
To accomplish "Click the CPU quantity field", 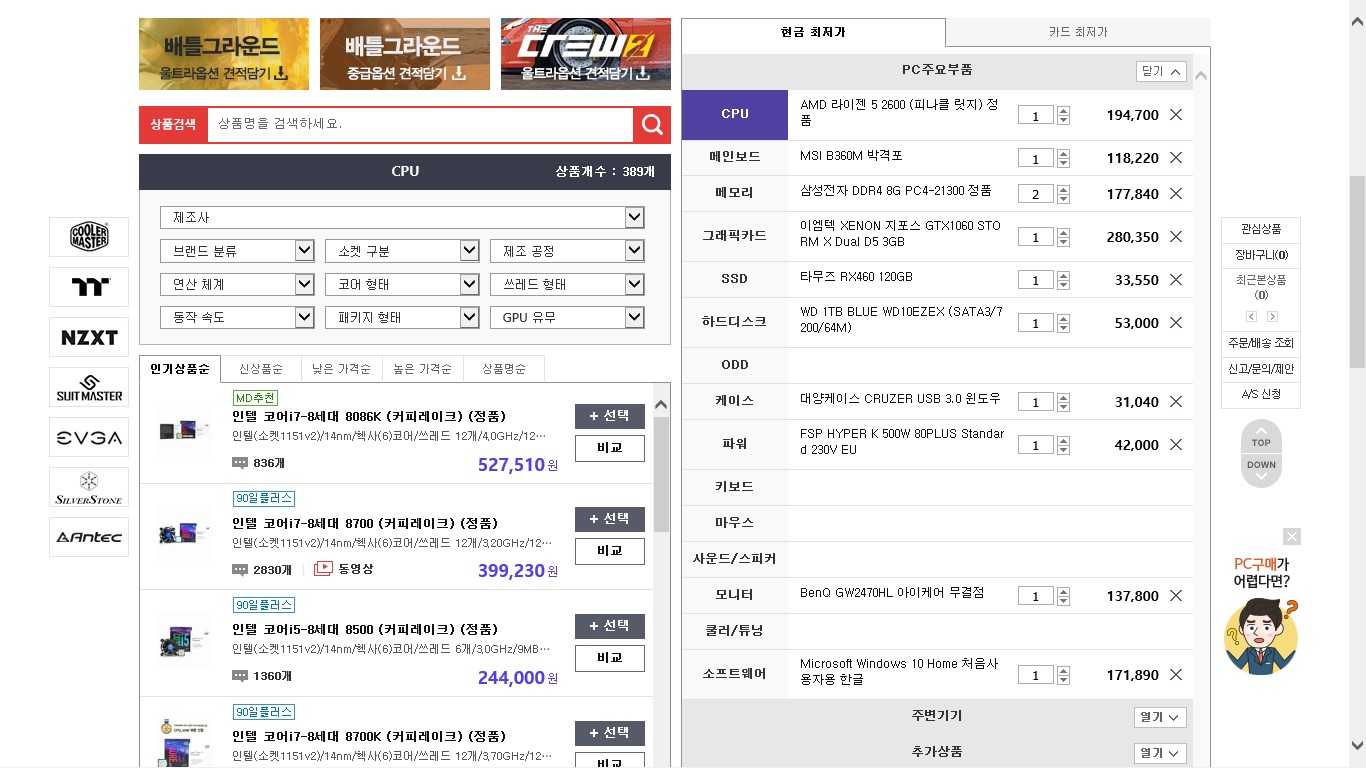I will pos(1035,116).
